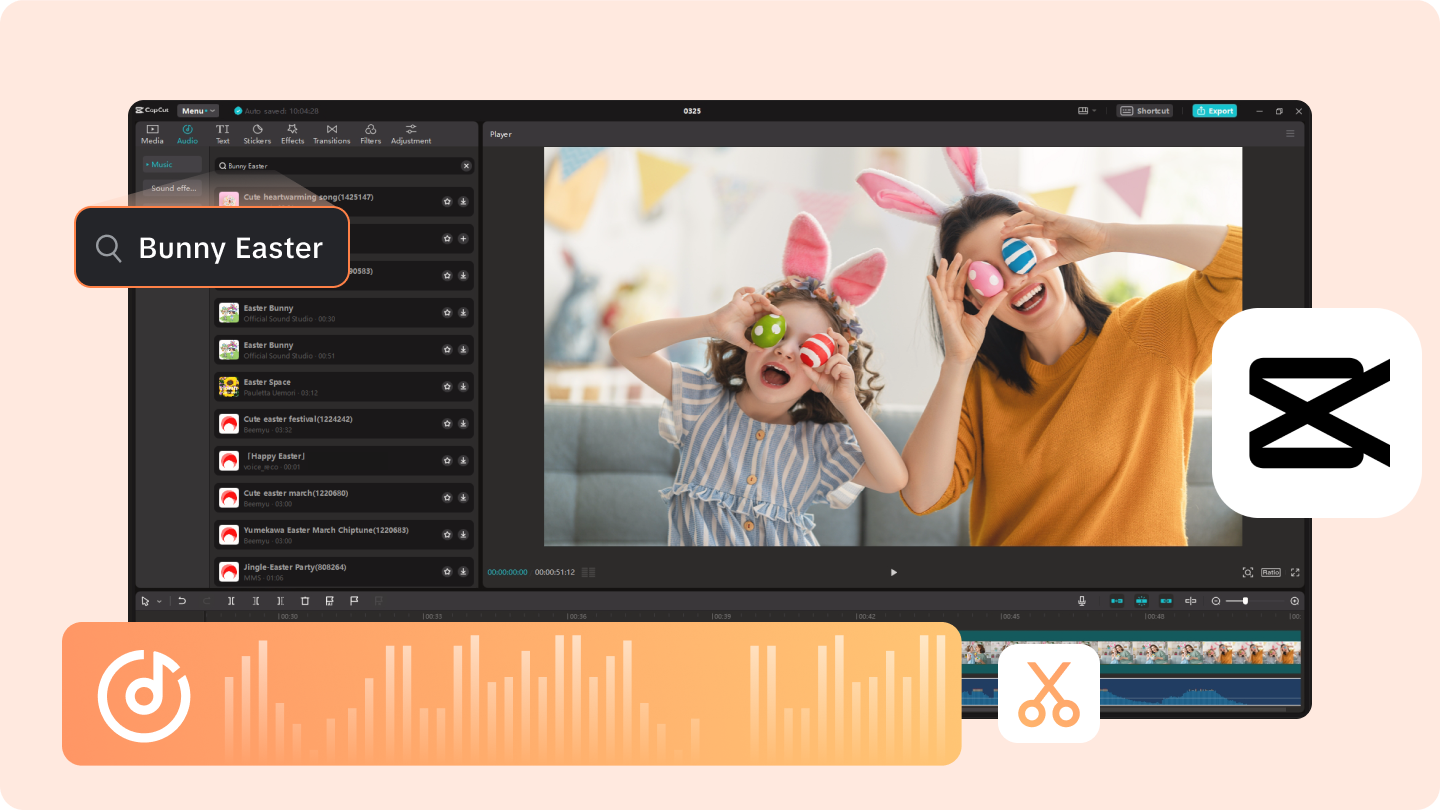Download the 00:30 Easter Bunny track
Image resolution: width=1440 pixels, height=810 pixels.
click(x=463, y=313)
